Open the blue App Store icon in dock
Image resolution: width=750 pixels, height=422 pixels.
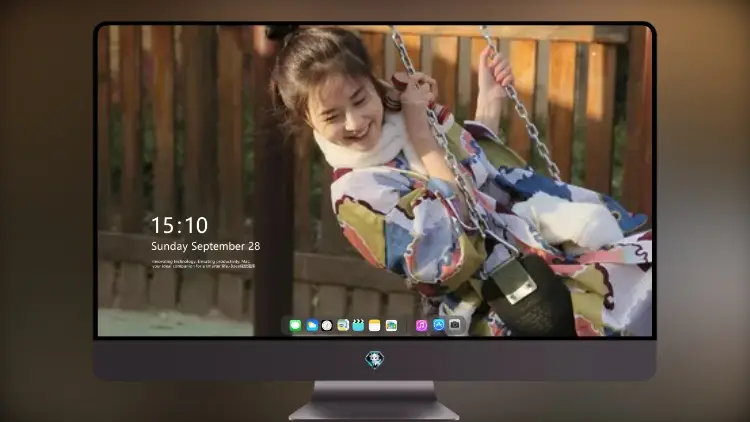(x=438, y=325)
